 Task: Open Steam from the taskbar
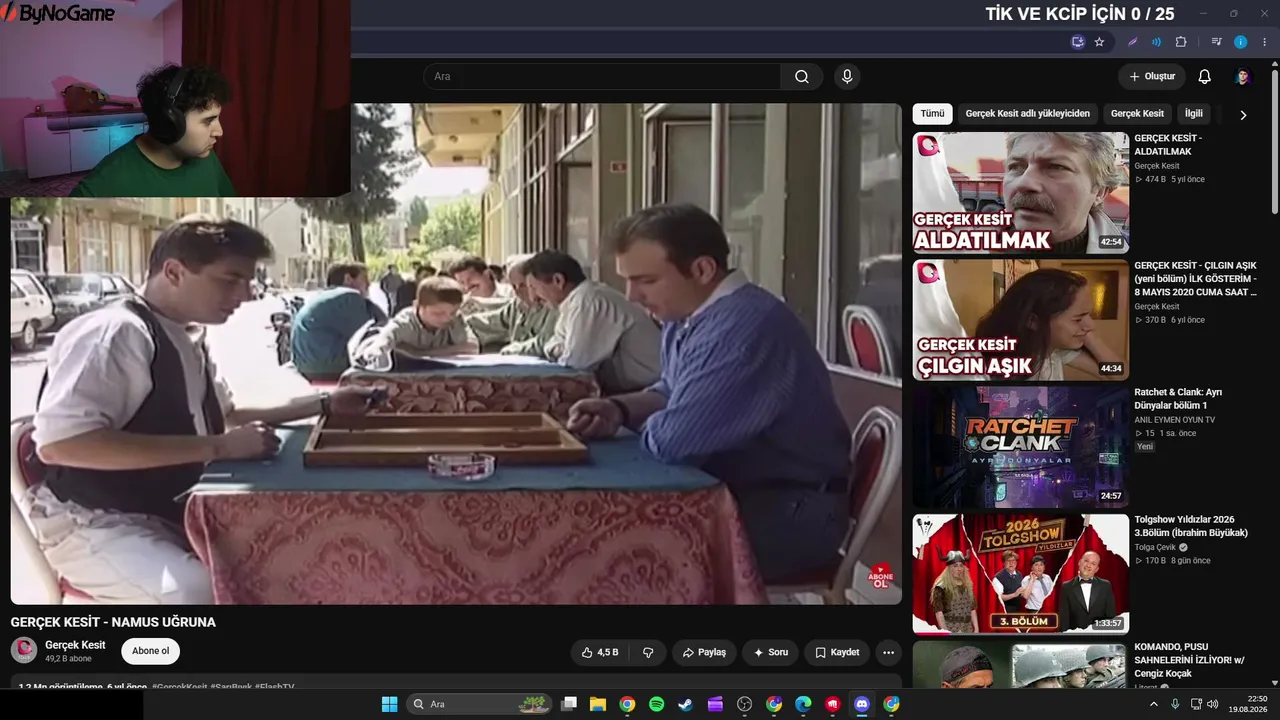pyautogui.click(x=685, y=704)
